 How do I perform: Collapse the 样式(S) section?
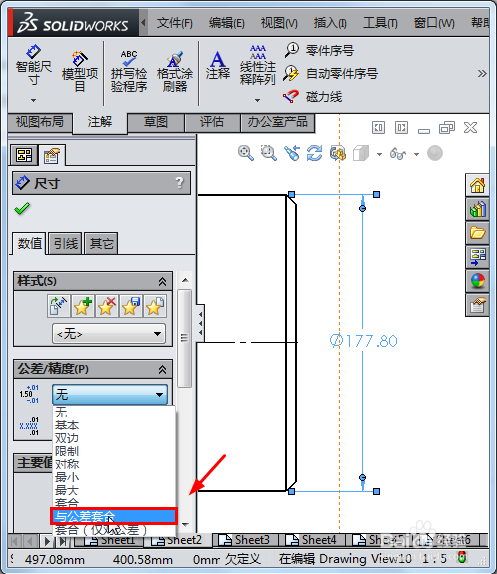162,282
